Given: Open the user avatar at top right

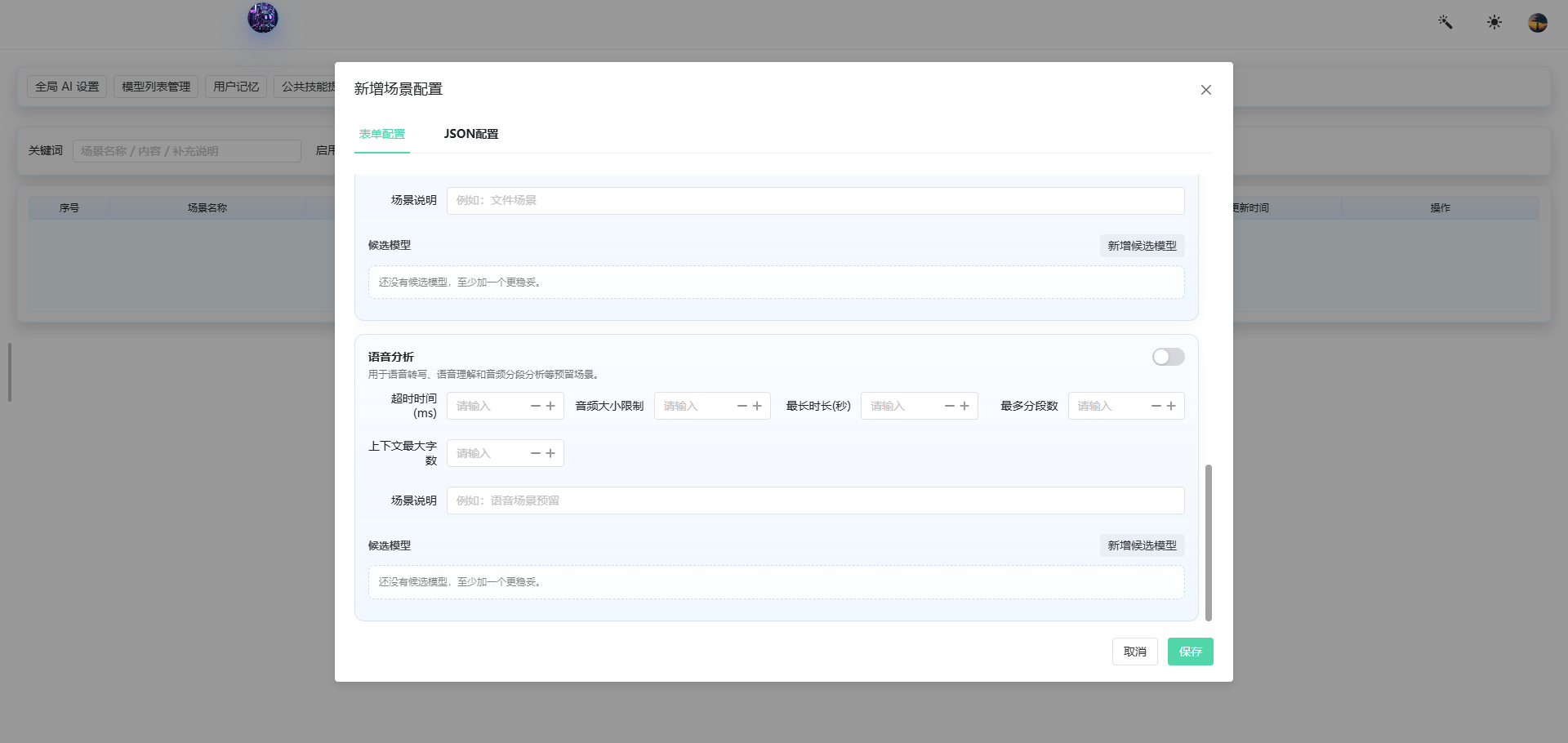Looking at the screenshot, I should 1538,22.
